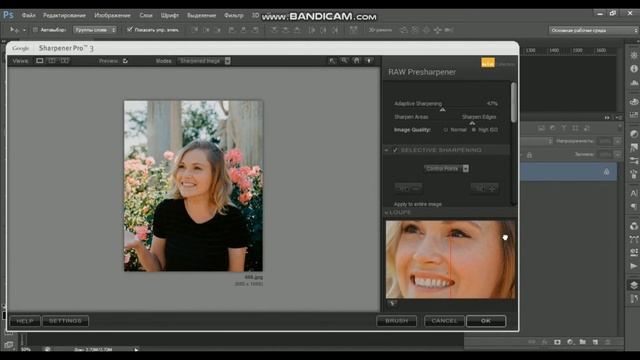Open the Info panel icon in Photoshop dock

tap(634, 69)
